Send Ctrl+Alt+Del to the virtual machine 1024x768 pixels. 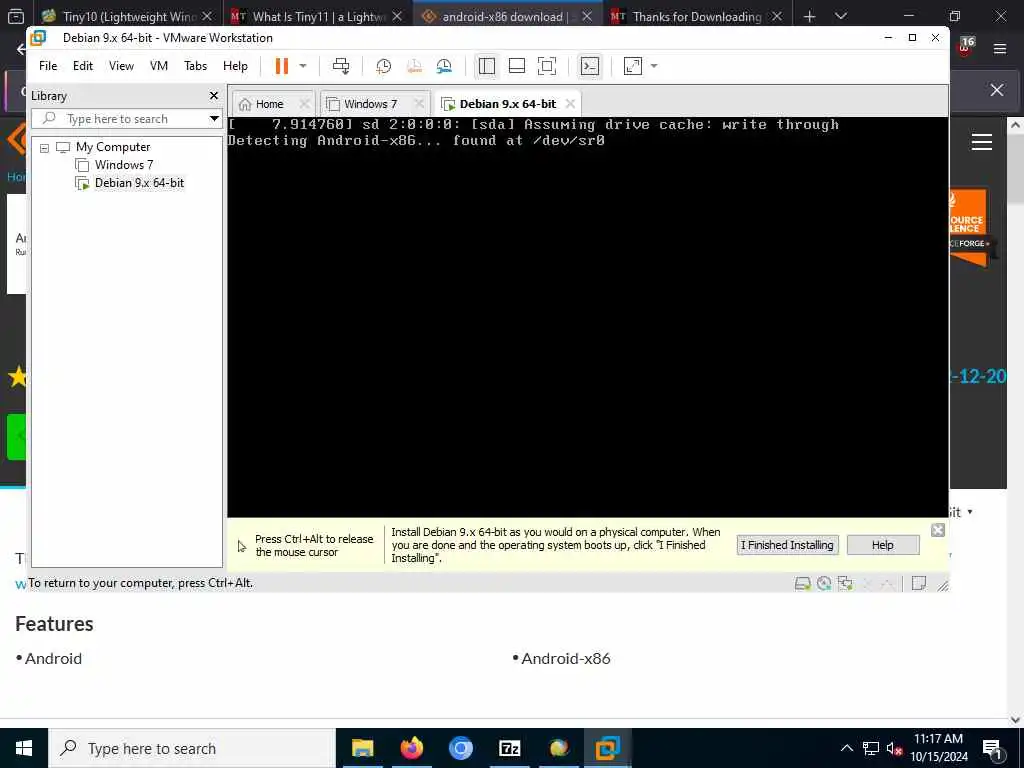click(341, 66)
